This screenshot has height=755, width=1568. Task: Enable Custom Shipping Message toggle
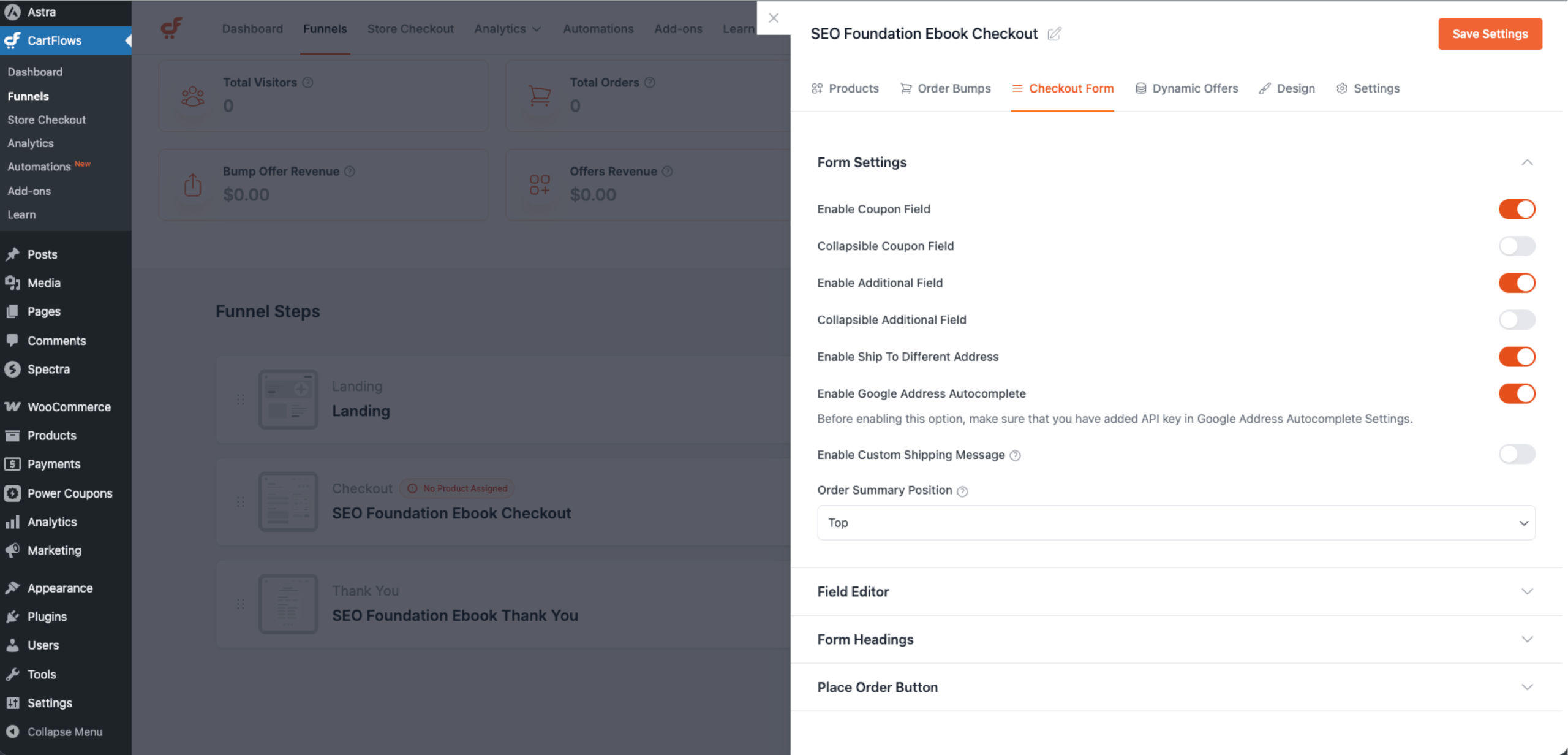(1517, 454)
